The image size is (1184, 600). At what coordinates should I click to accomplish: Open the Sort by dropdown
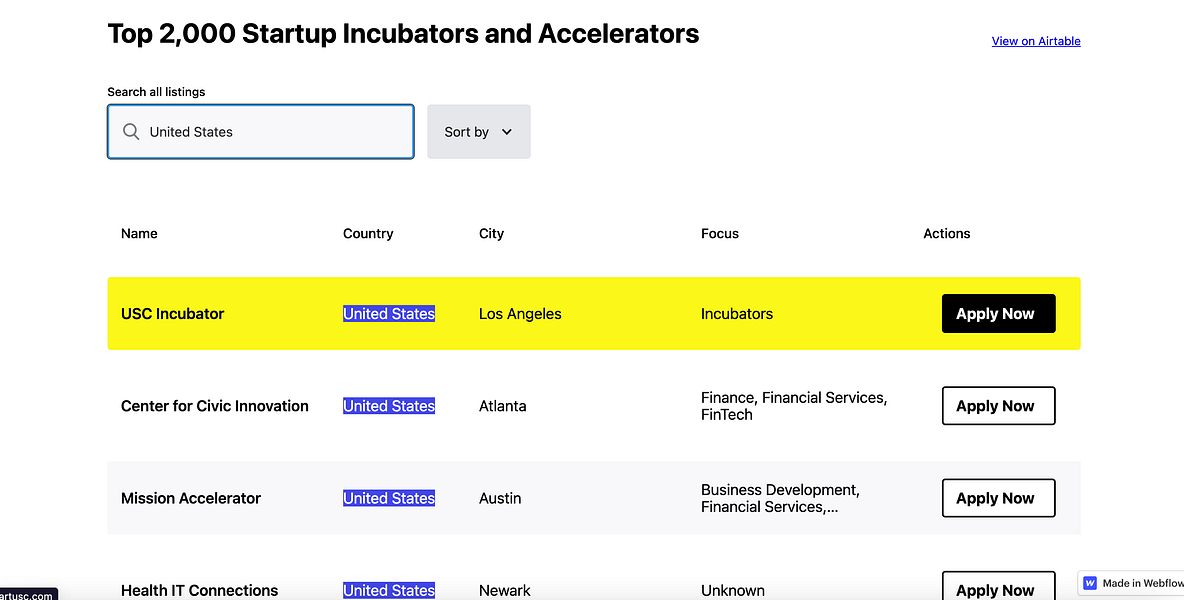pyautogui.click(x=478, y=131)
